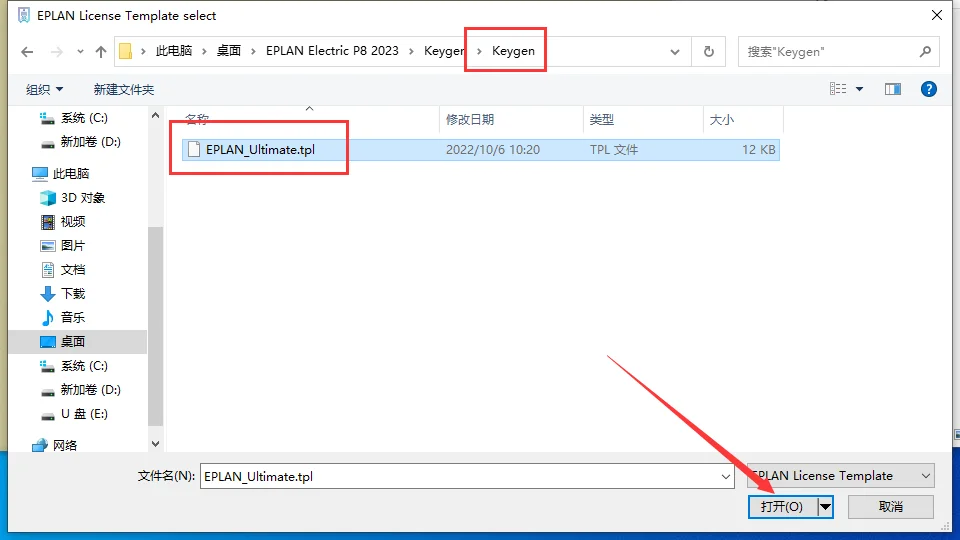Click the view layout icon
The width and height of the screenshot is (960, 540).
pyautogui.click(x=838, y=89)
